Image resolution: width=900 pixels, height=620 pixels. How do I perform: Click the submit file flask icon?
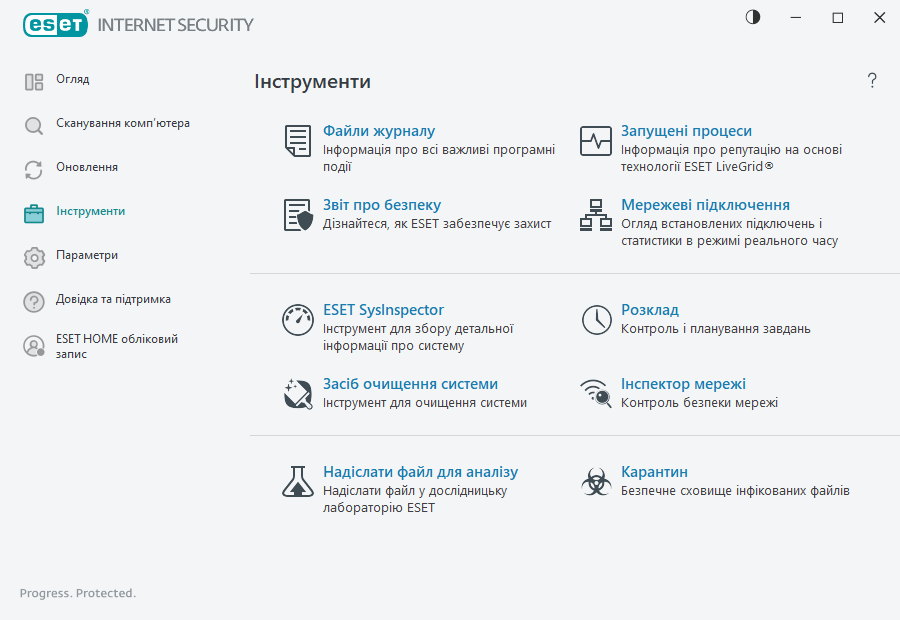click(x=297, y=482)
